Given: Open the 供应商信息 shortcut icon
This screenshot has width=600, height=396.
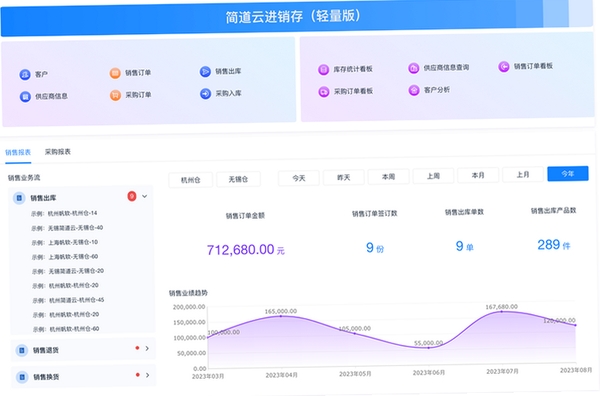Looking at the screenshot, I should 25,96.
